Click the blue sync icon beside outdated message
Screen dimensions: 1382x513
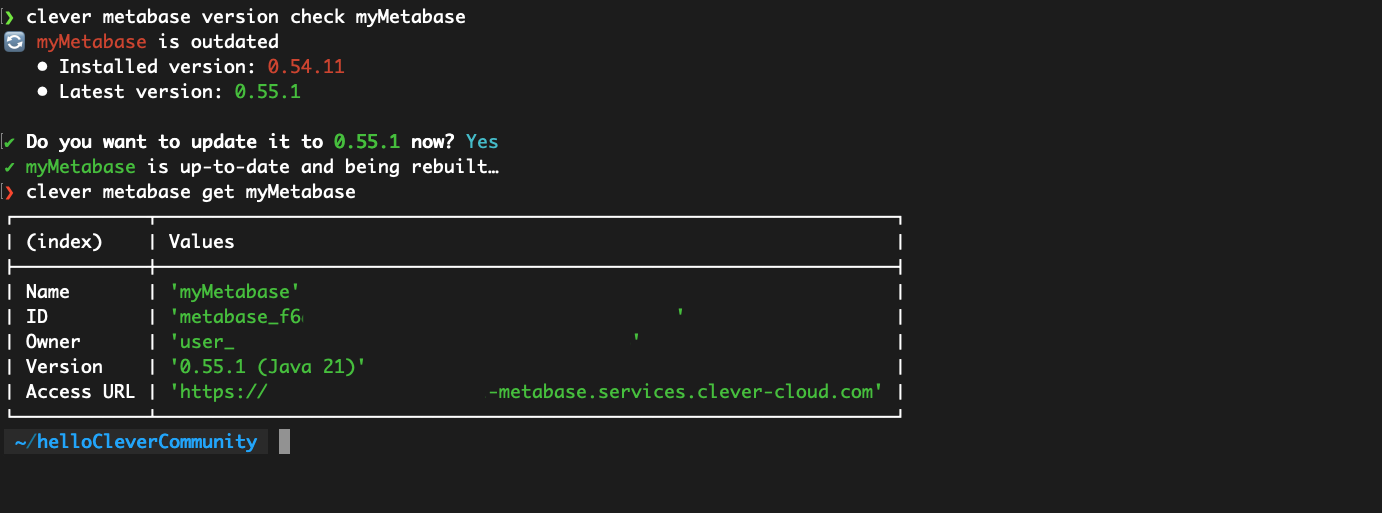14,42
